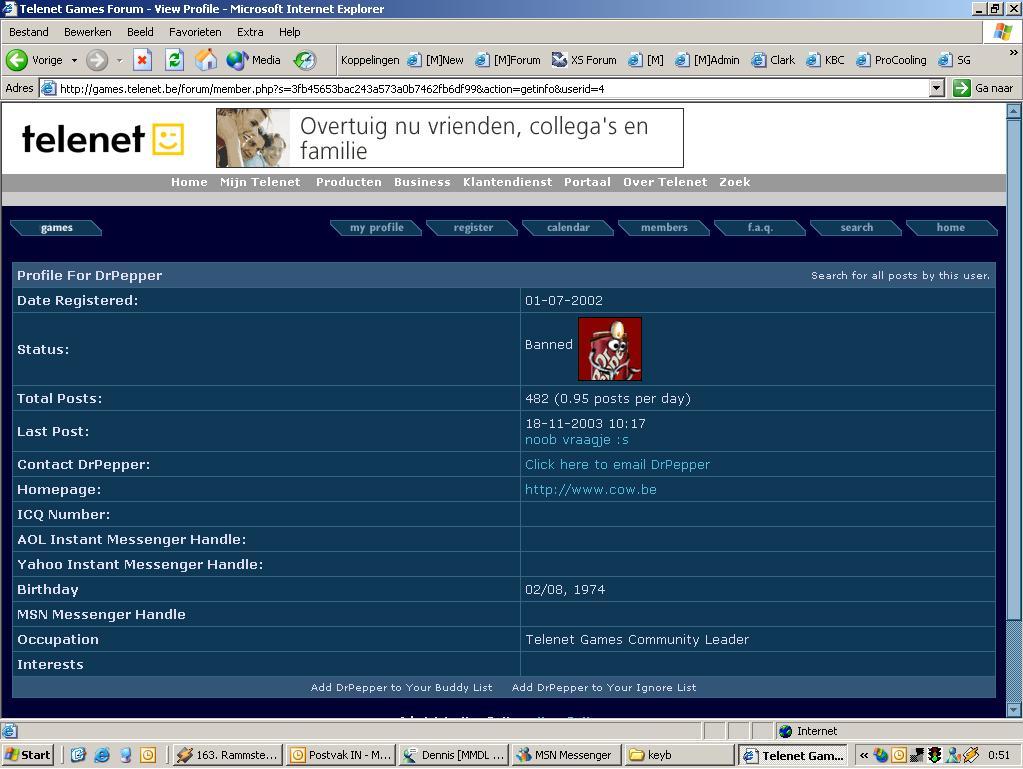
Task: Open the [M] link bookmark
Action: (646, 60)
